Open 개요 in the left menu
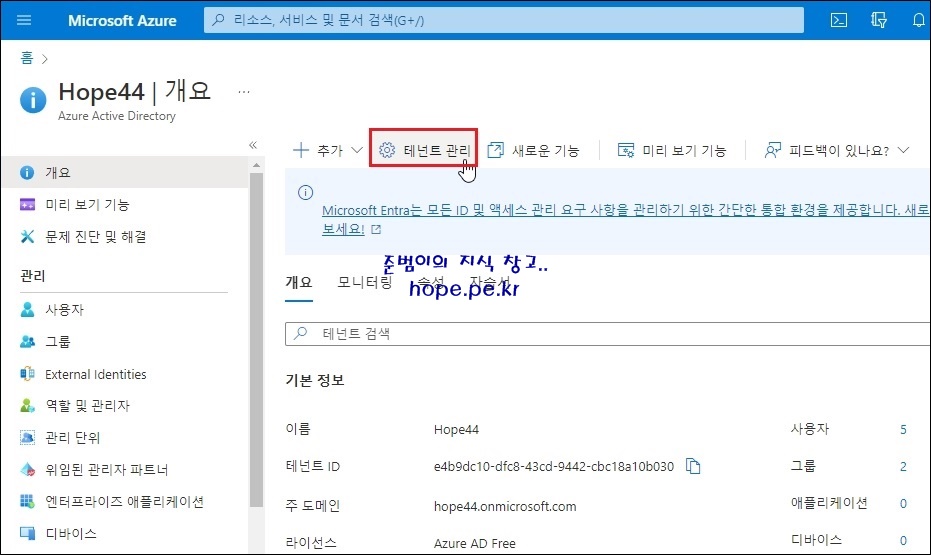Screen dimensions: 931x555 [x=125, y=173]
